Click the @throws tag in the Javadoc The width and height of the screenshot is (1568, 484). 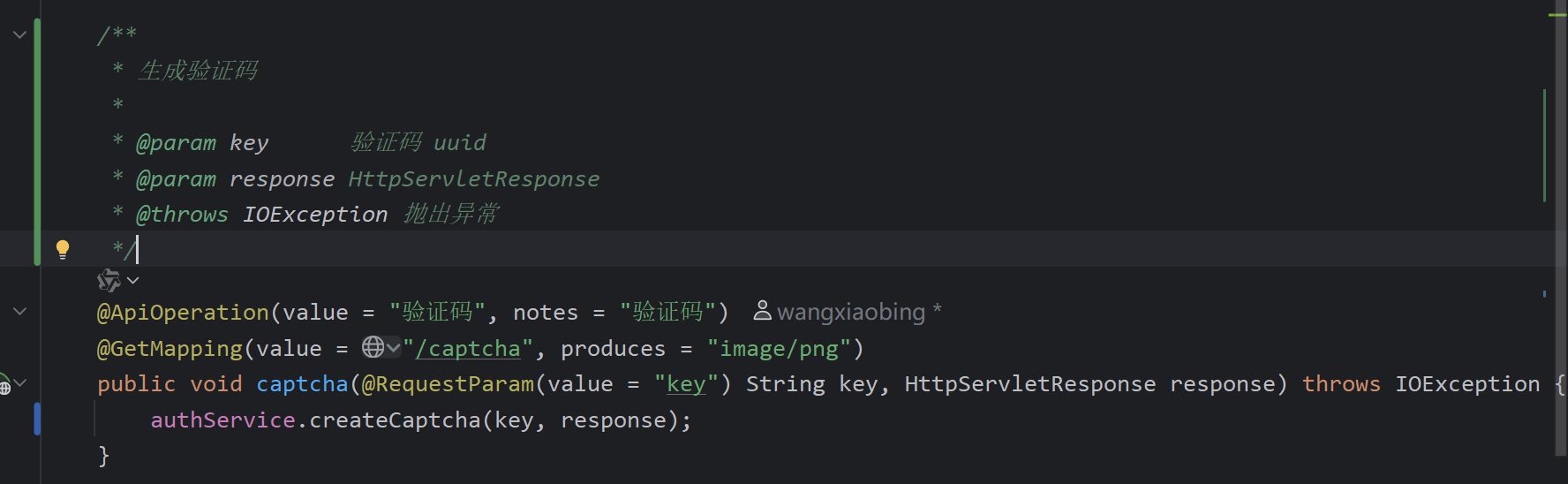[182, 215]
